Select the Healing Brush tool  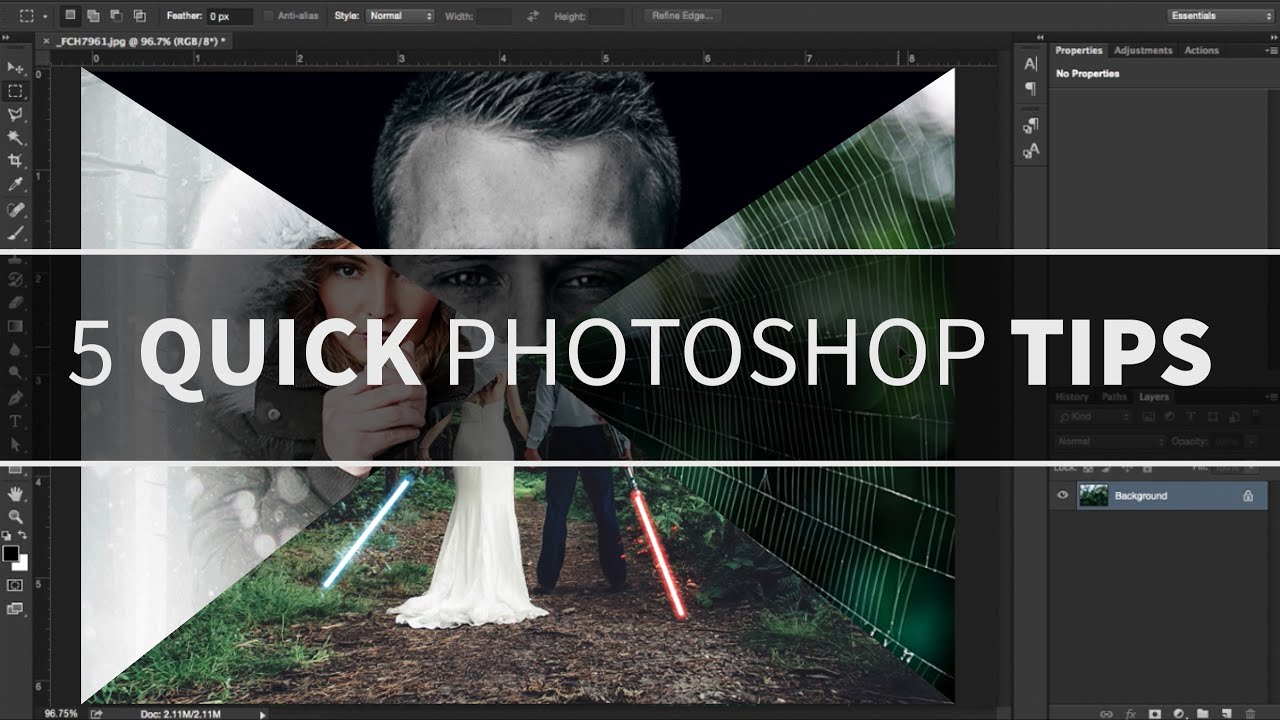pyautogui.click(x=15, y=210)
